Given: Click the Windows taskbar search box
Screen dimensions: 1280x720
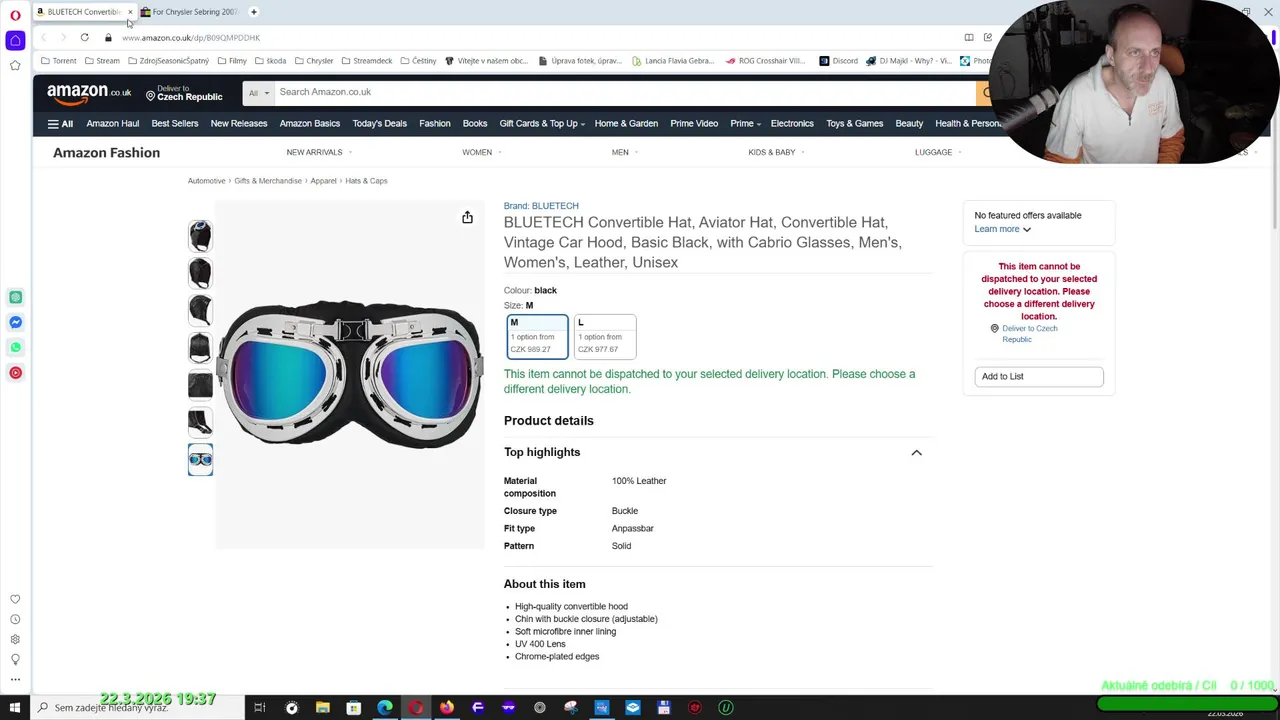Looking at the screenshot, I should tap(138, 707).
